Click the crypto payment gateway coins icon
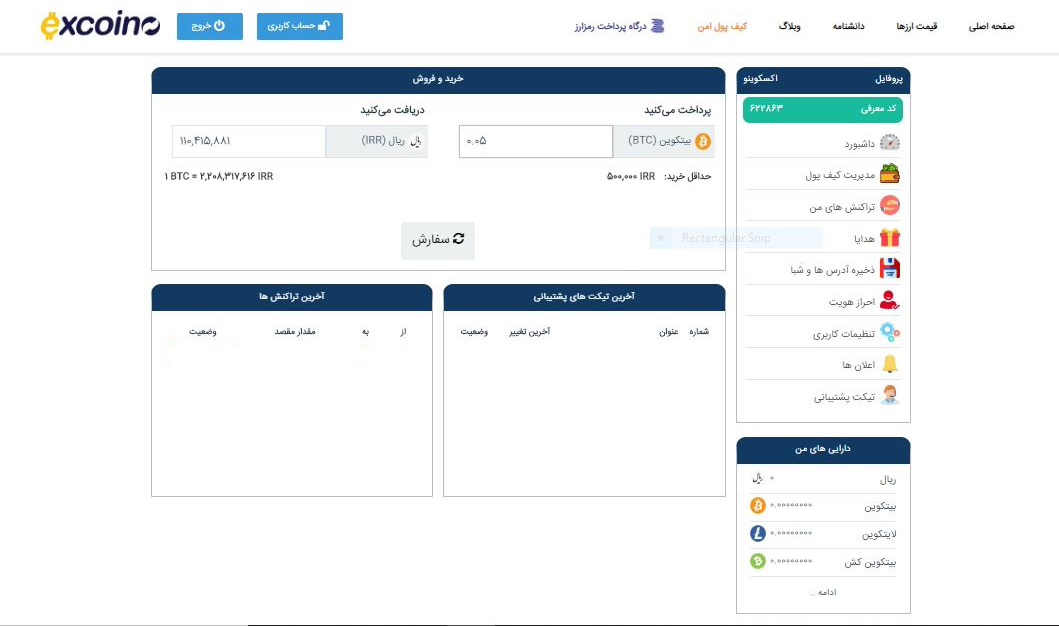The height and width of the screenshot is (626, 1059). 657,26
